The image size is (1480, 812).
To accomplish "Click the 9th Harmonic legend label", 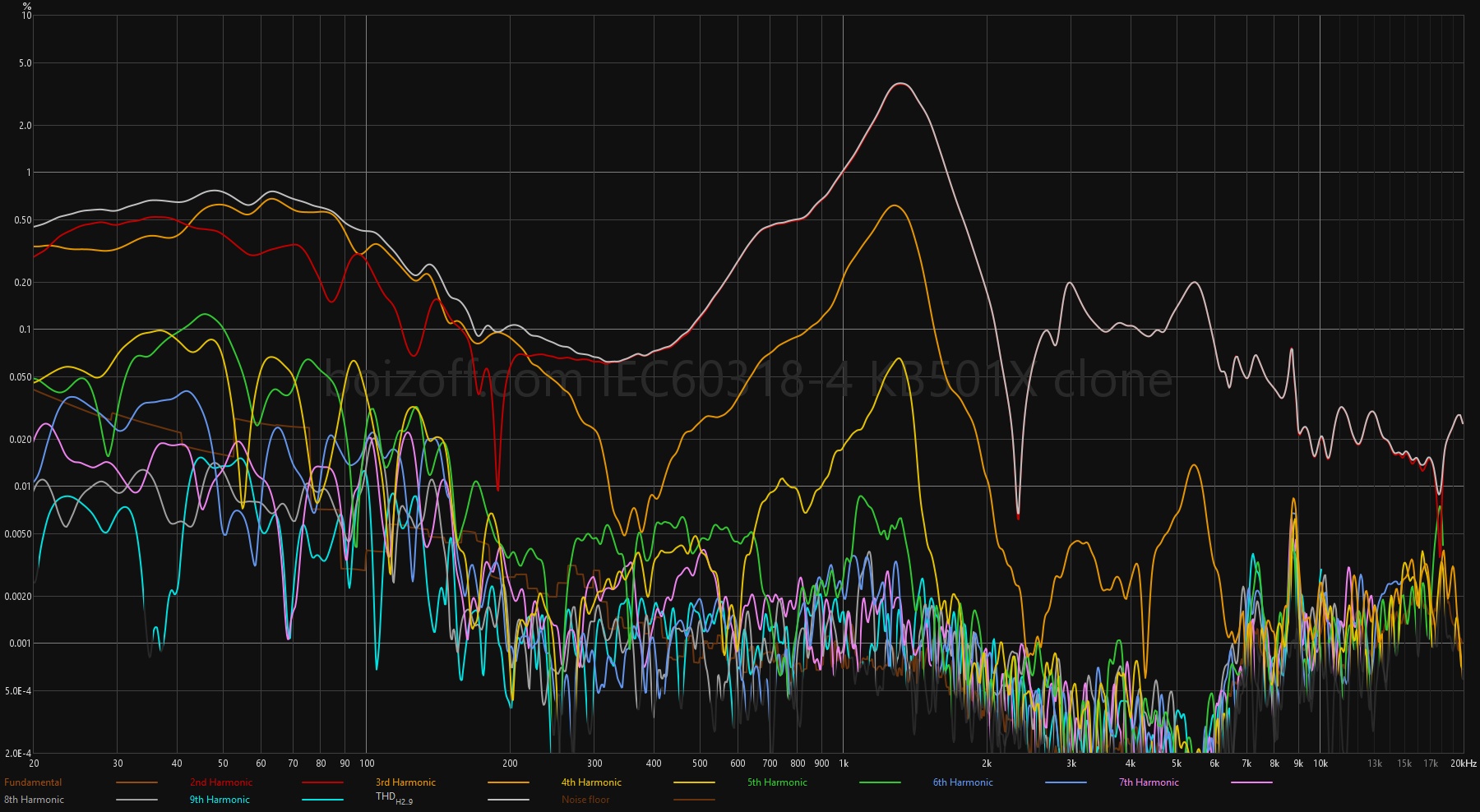I will (x=220, y=800).
